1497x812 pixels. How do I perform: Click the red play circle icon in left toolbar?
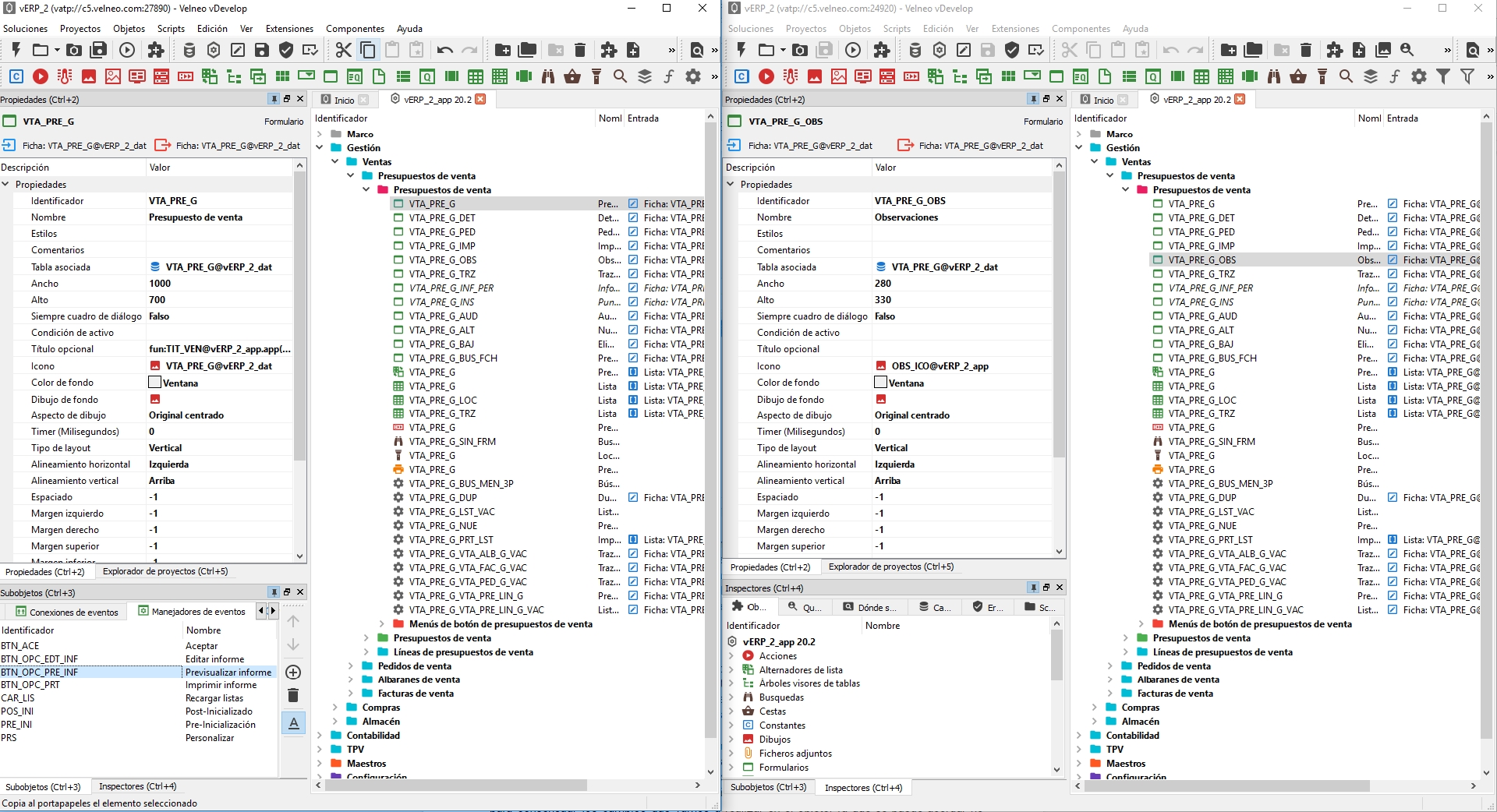(41, 76)
